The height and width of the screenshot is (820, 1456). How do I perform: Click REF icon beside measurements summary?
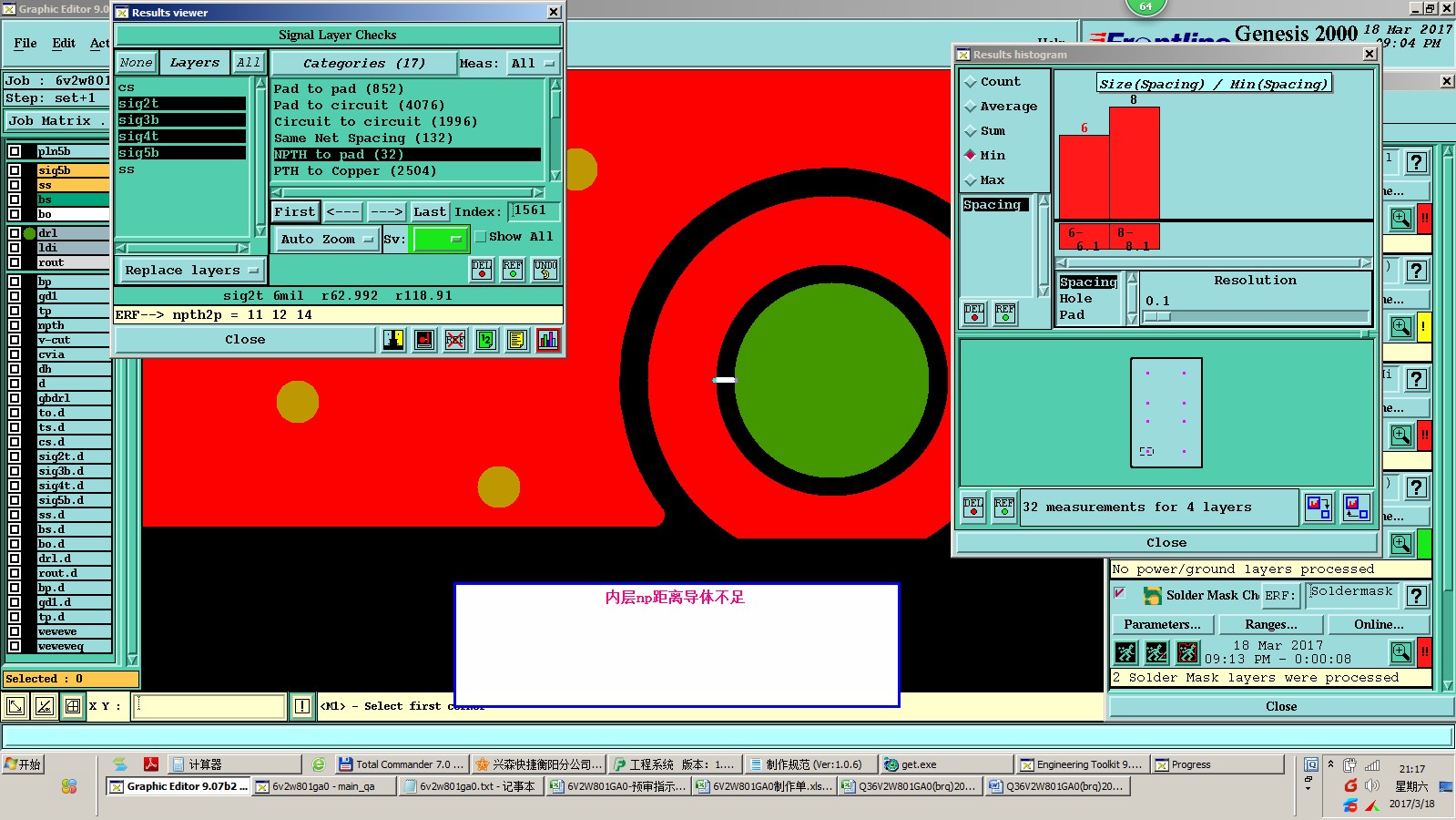[x=1004, y=507]
